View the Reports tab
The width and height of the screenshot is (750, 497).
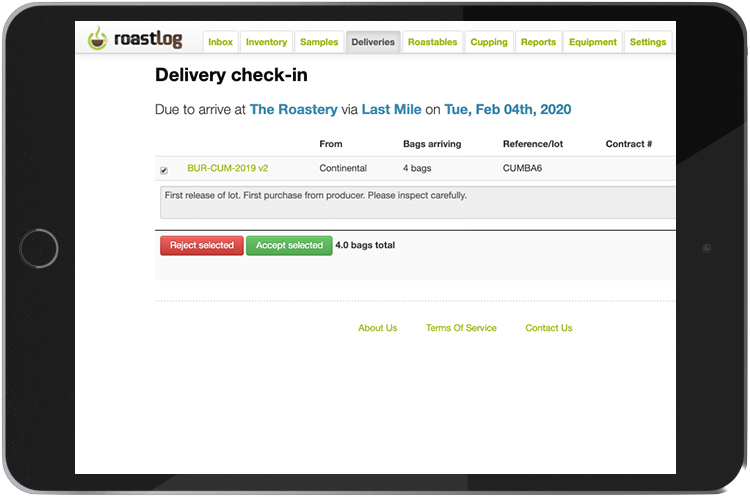click(538, 42)
